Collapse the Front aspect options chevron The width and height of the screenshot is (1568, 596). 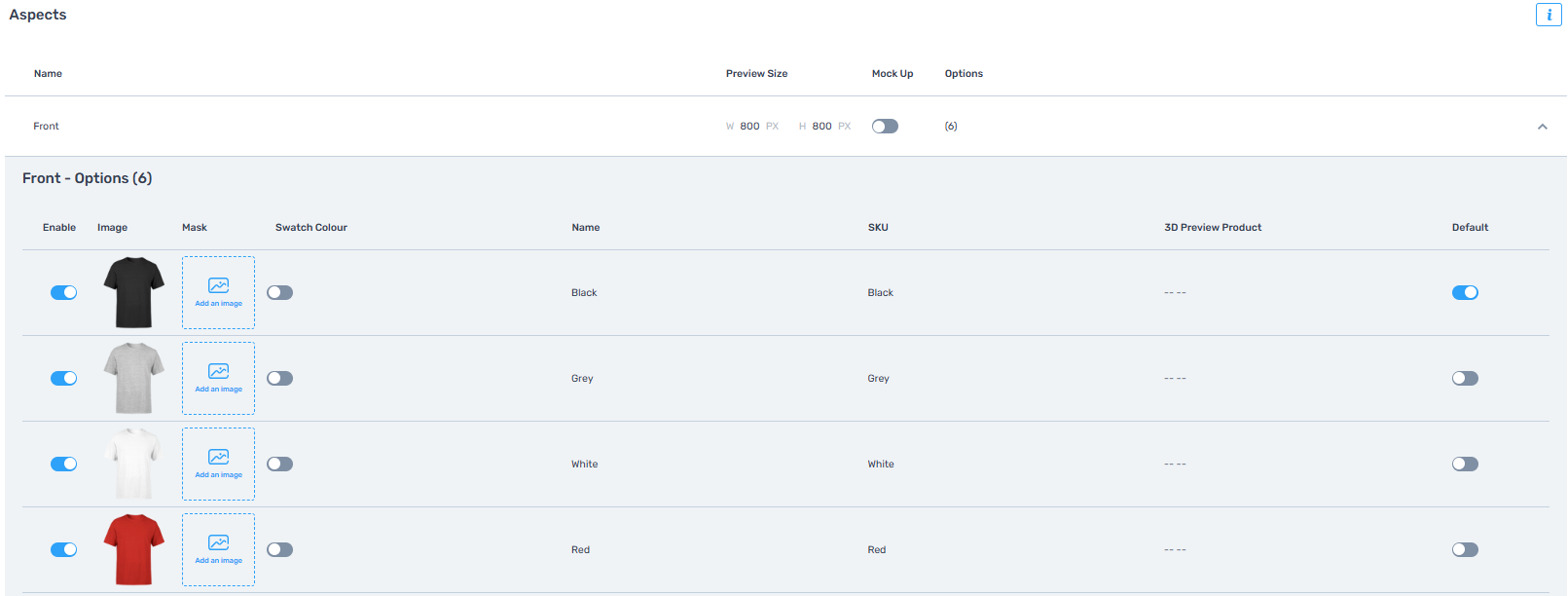pyautogui.click(x=1543, y=127)
